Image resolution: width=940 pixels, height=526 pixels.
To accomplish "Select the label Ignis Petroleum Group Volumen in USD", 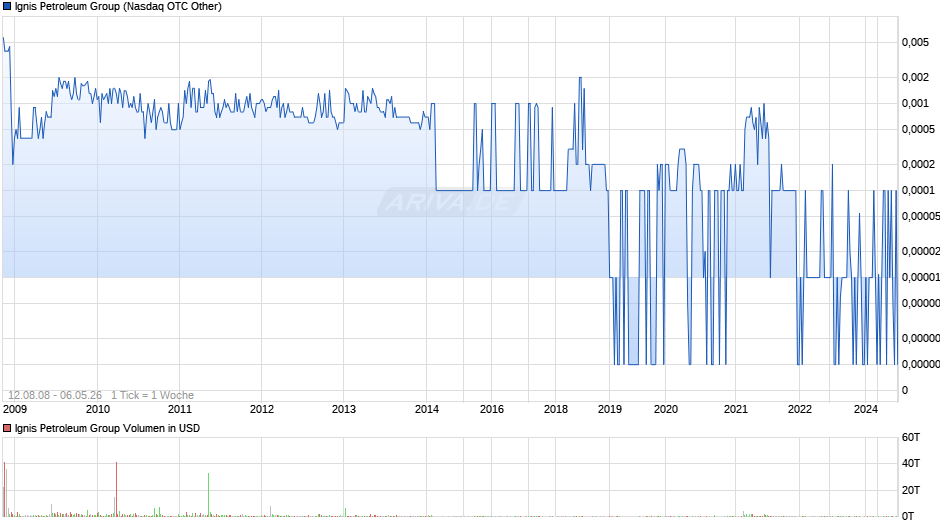I will click(x=107, y=428).
